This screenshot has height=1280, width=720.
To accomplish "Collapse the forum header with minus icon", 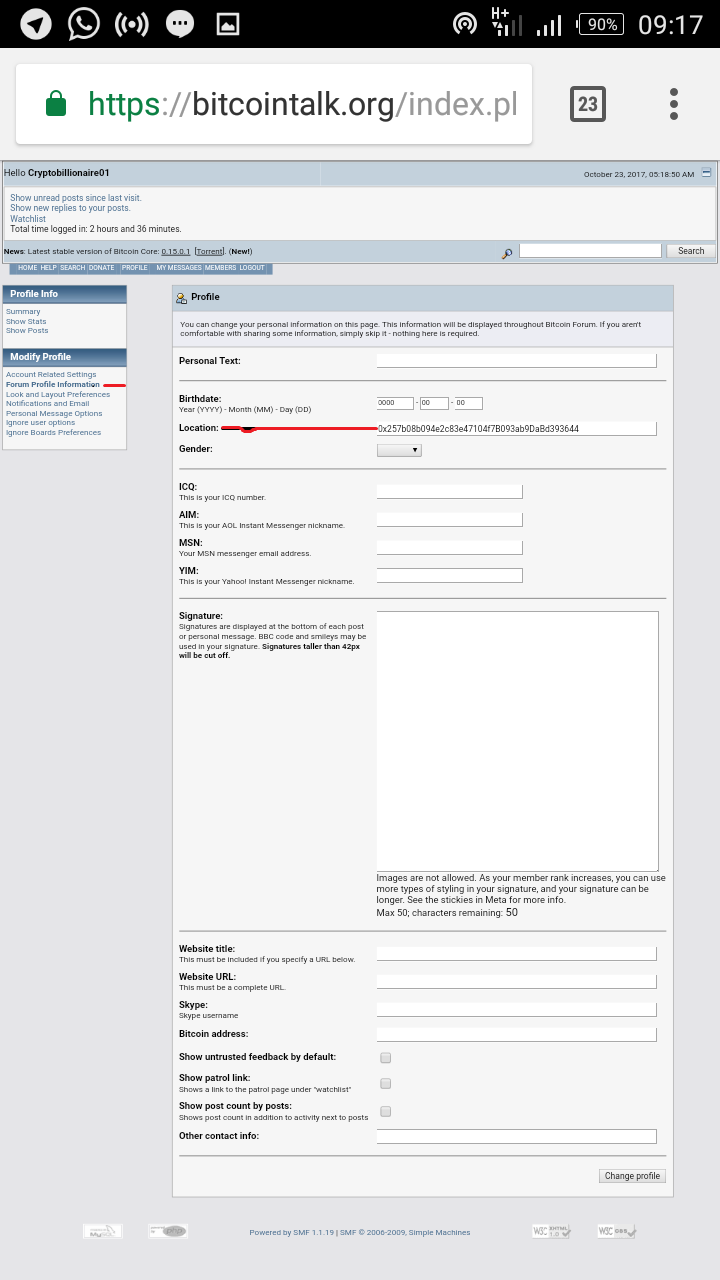I will [707, 173].
